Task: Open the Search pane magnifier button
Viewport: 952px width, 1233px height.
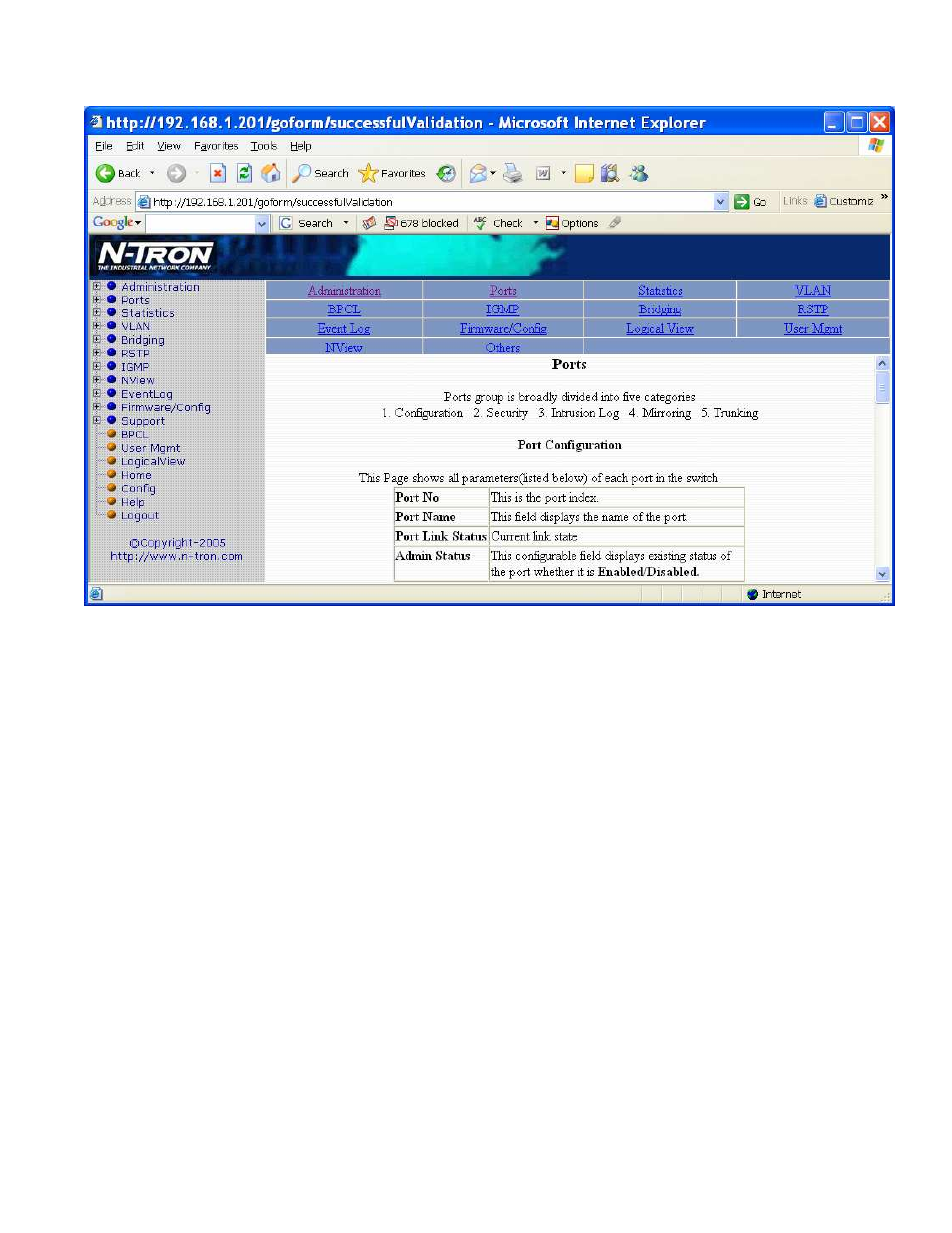Action: (x=320, y=173)
